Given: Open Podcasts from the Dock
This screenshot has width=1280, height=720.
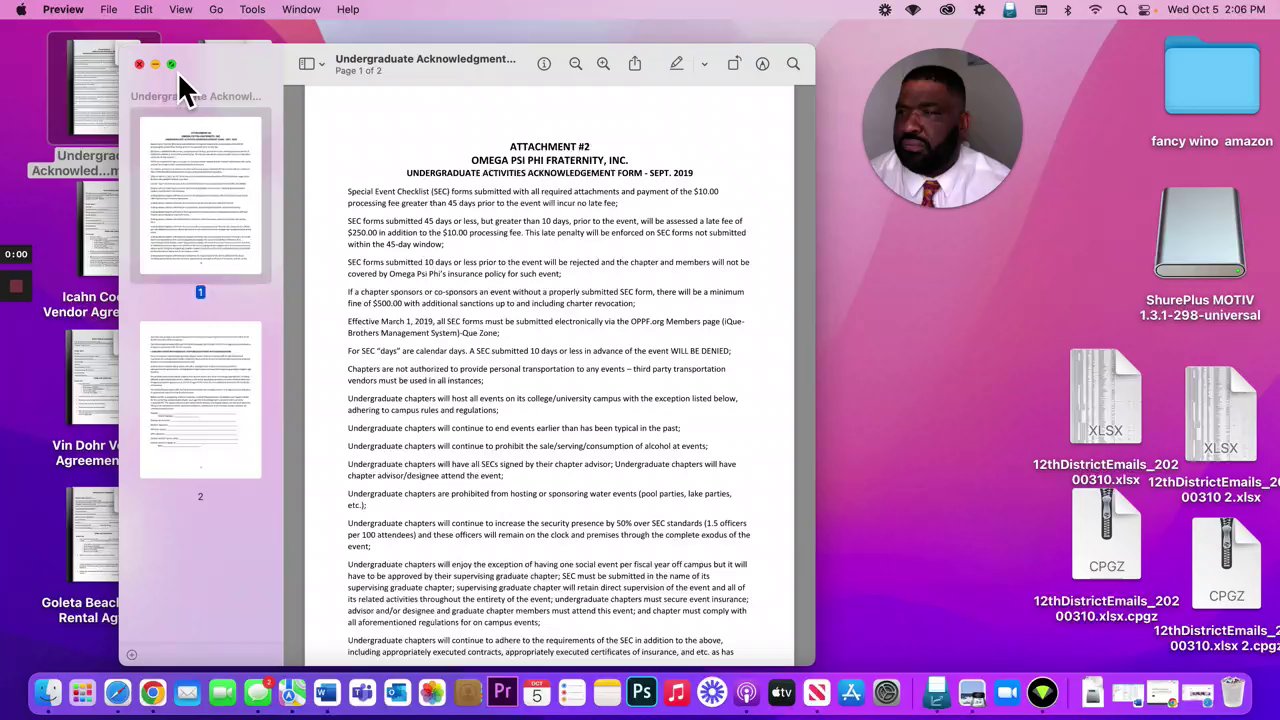Looking at the screenshot, I should tap(747, 692).
